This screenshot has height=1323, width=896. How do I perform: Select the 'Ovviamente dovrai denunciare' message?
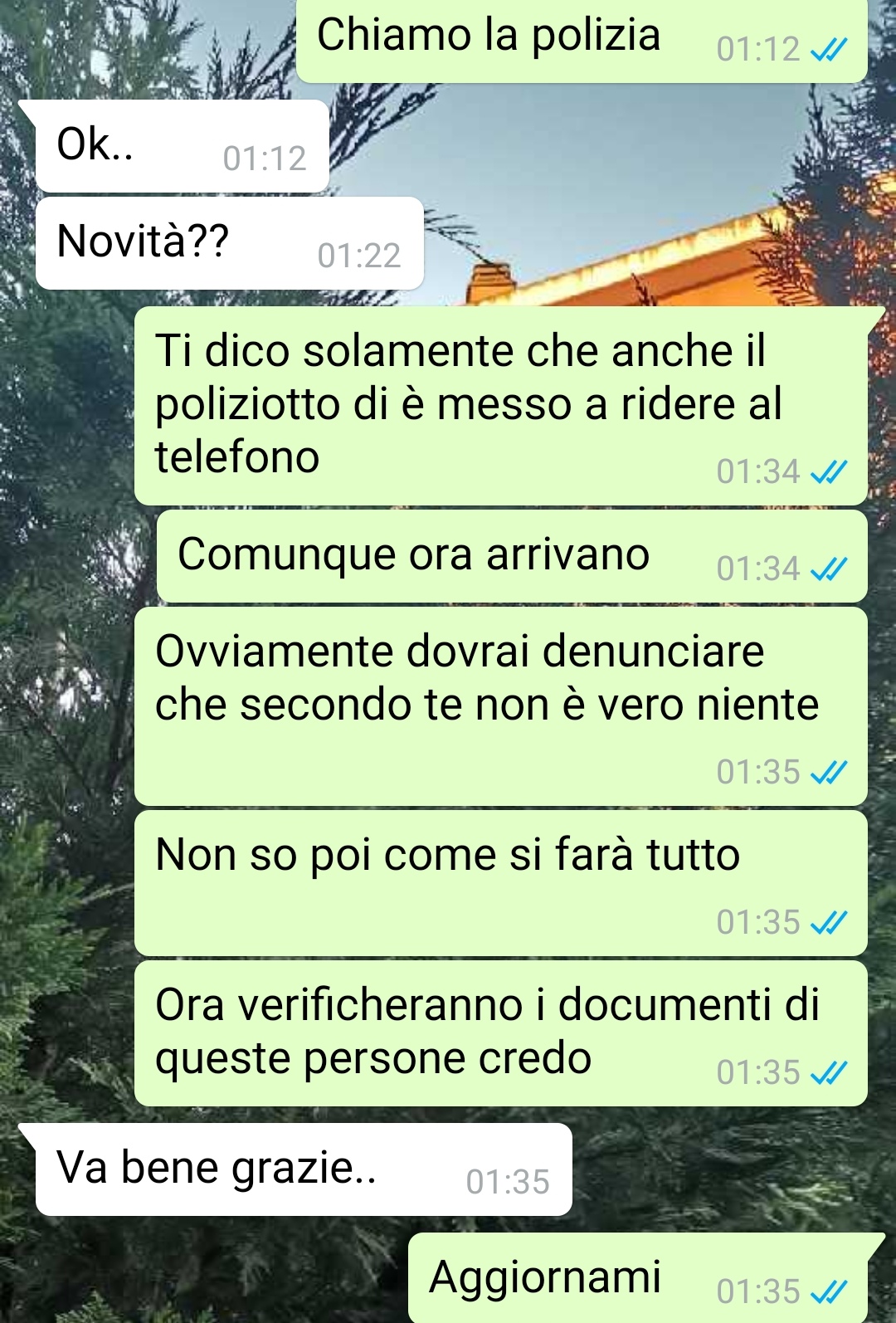pos(501,706)
